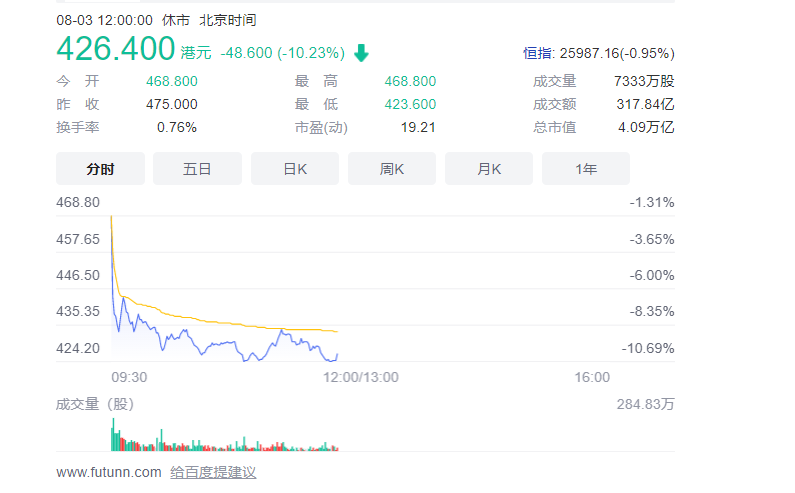The width and height of the screenshot is (795, 493).
Task: Click the 426.400 current price
Action: click(115, 49)
